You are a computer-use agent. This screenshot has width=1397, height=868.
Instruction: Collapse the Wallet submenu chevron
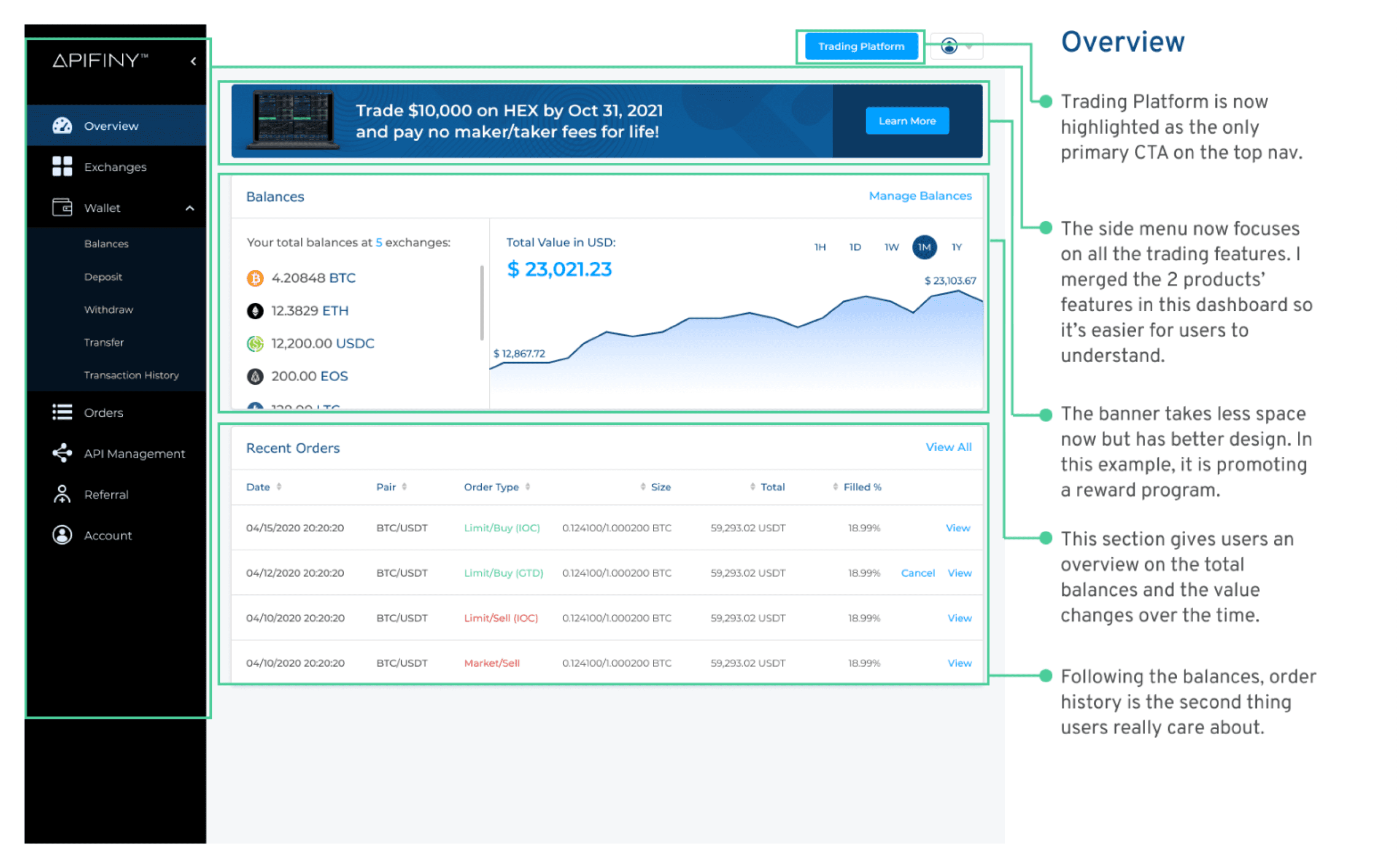coord(190,208)
